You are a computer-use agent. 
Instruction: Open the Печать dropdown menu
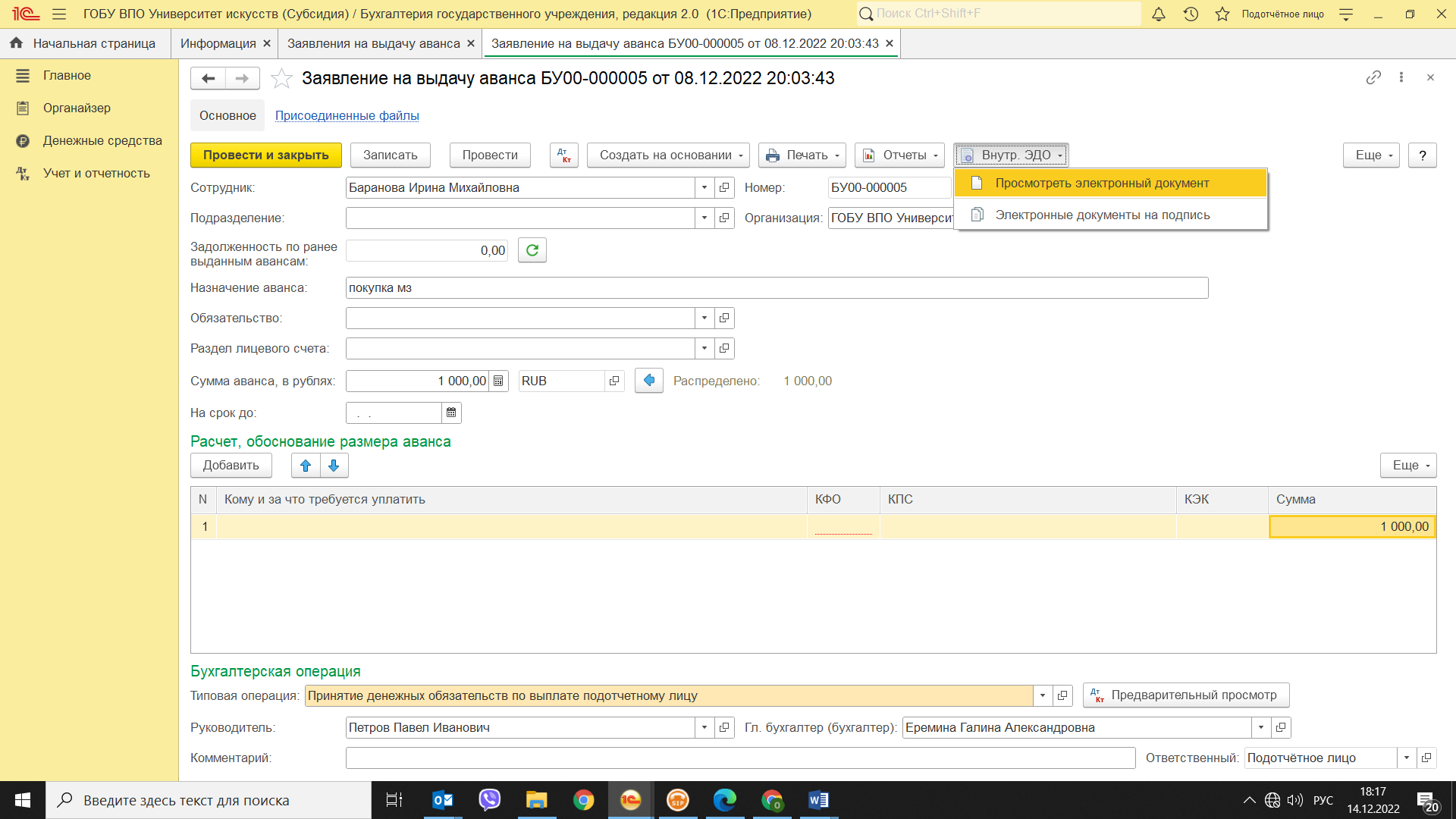tap(802, 155)
